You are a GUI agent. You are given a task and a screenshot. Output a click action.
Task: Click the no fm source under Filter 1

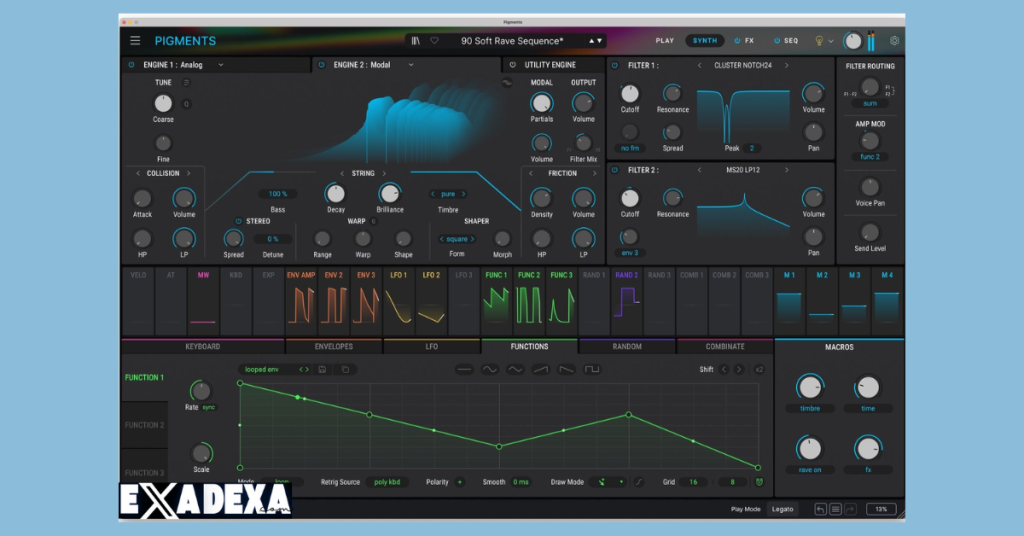pyautogui.click(x=630, y=148)
